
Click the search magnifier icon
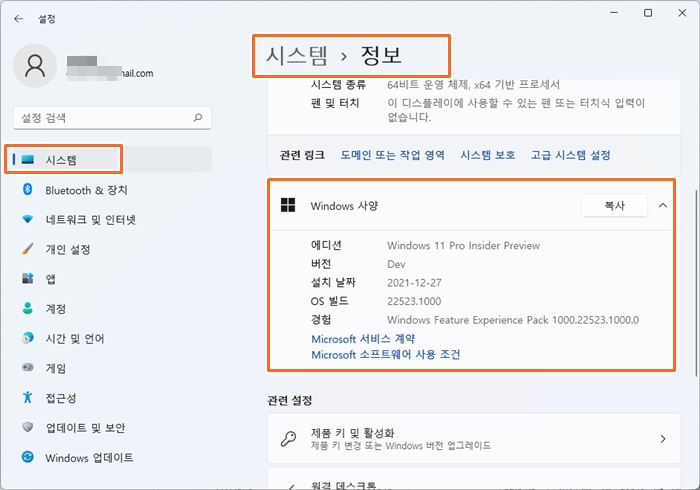(198, 117)
